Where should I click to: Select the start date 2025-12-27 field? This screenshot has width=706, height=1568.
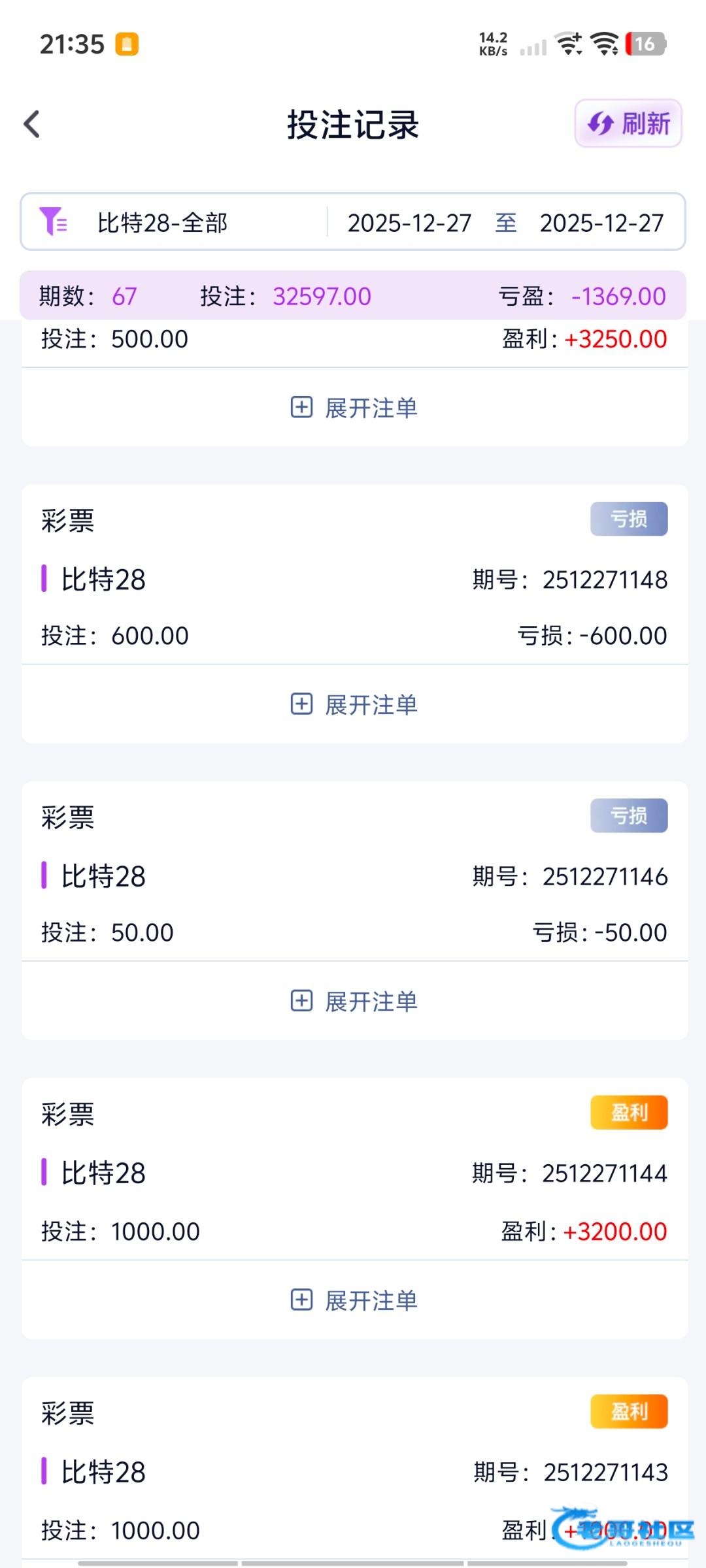(409, 223)
